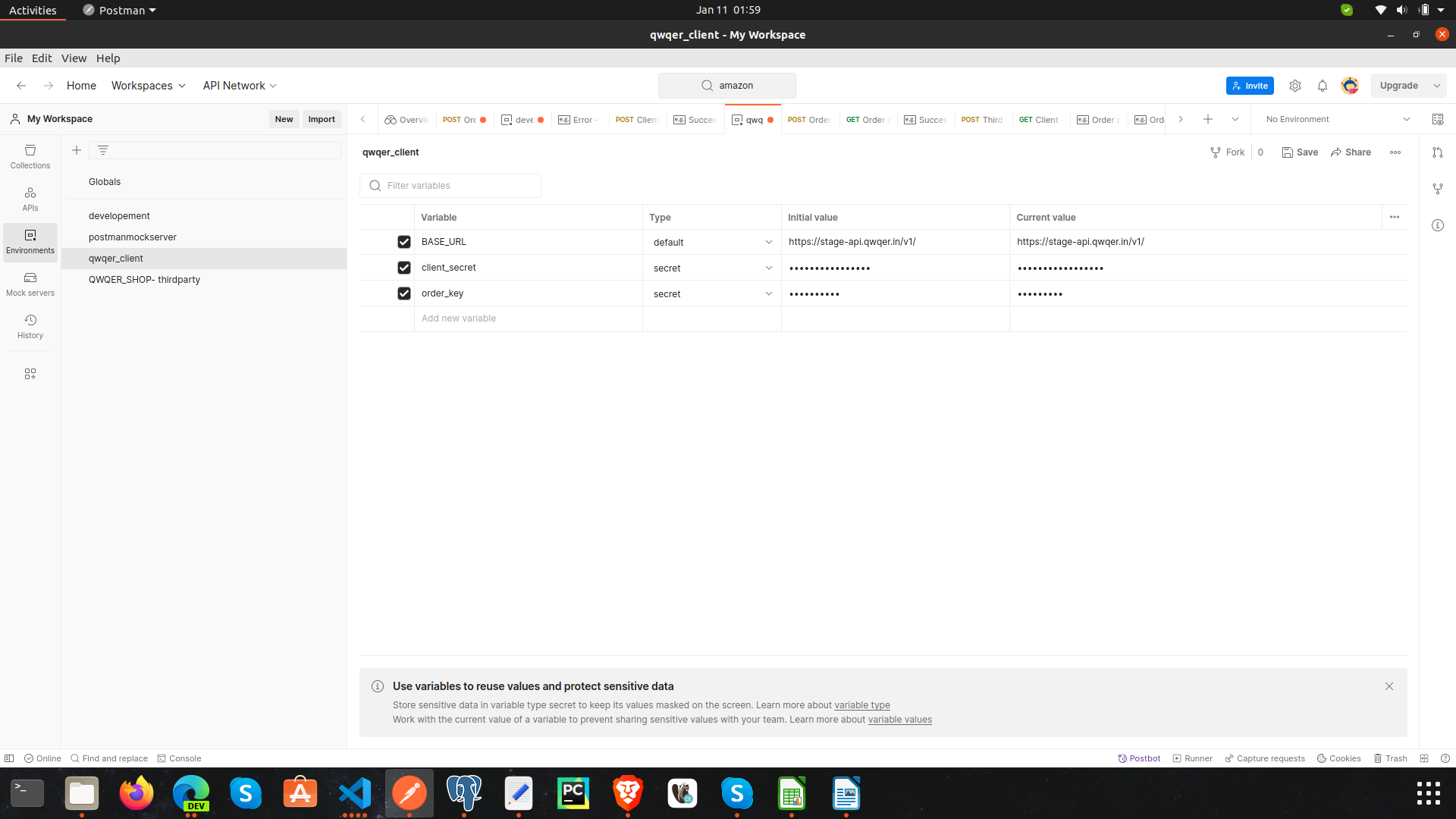This screenshot has height=819, width=1456.
Task: Open Mock servers sidebar section
Action: click(x=30, y=284)
